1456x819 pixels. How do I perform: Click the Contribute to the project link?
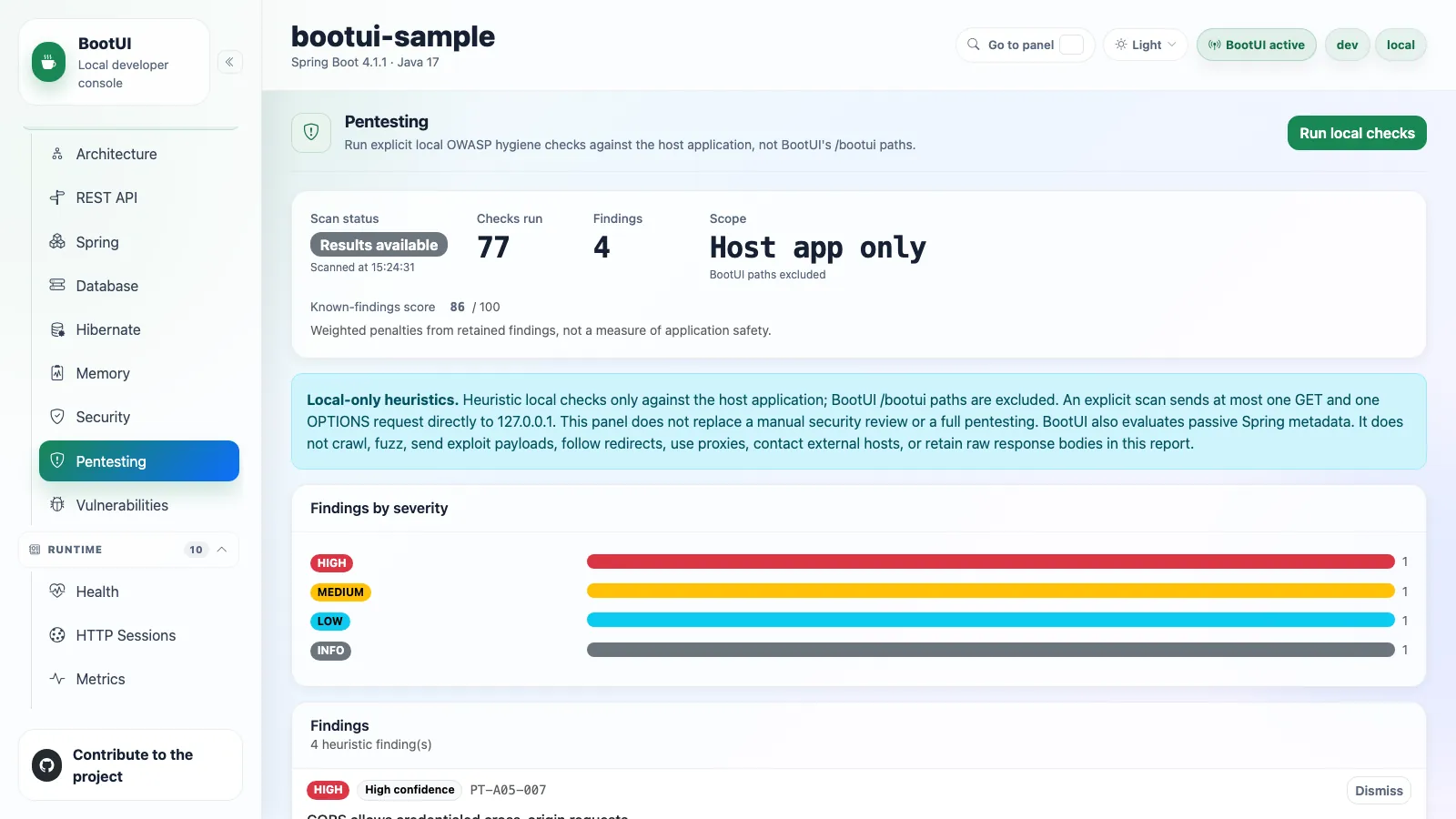130,765
